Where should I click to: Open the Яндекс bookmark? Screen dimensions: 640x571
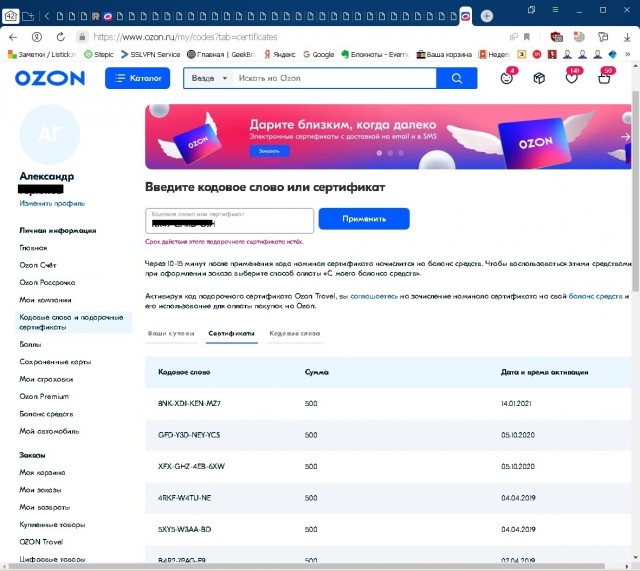pos(278,54)
